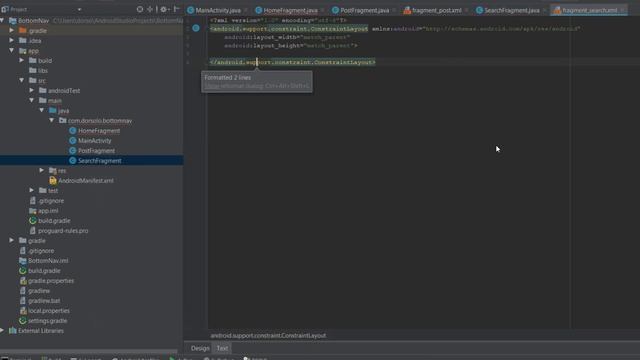Viewport: 640px width, 360px height.
Task: Open the Project view type dropdown
Action: [79, 9]
